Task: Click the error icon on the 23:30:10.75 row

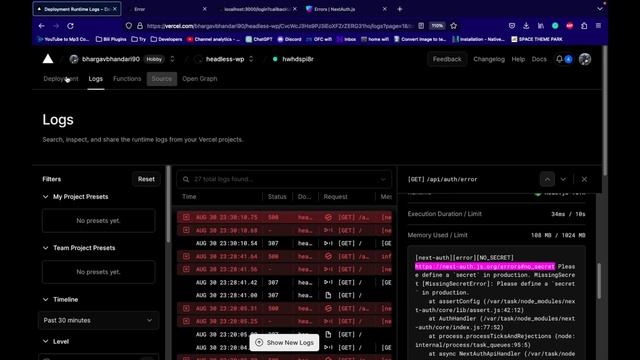Action: tap(186, 217)
